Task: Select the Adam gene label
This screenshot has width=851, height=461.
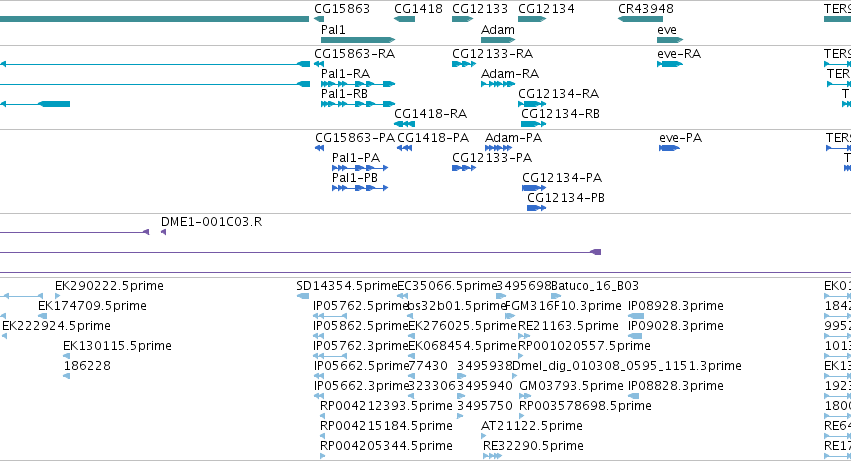Action: pyautogui.click(x=498, y=29)
